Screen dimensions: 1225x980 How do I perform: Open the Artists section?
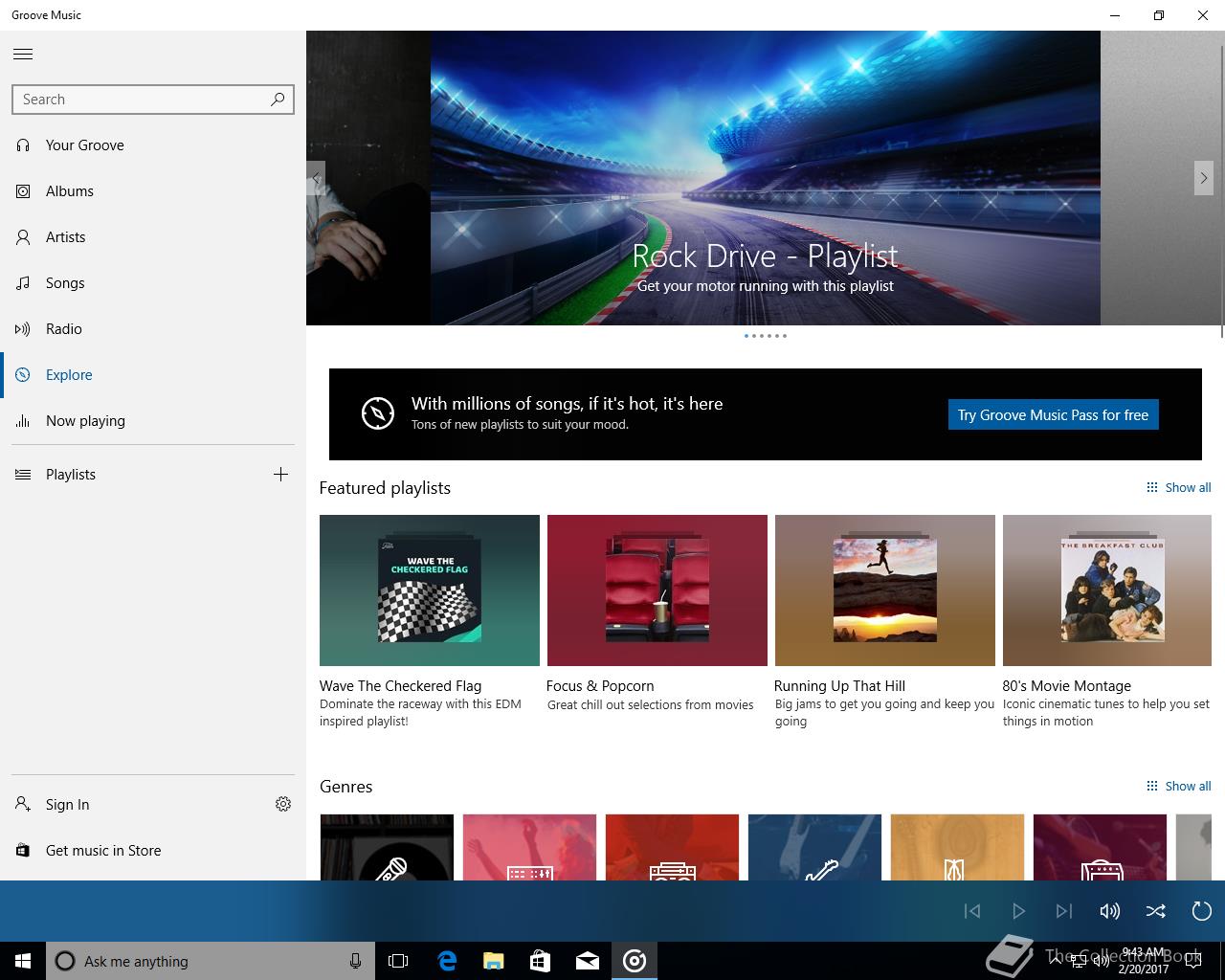pyautogui.click(x=153, y=237)
